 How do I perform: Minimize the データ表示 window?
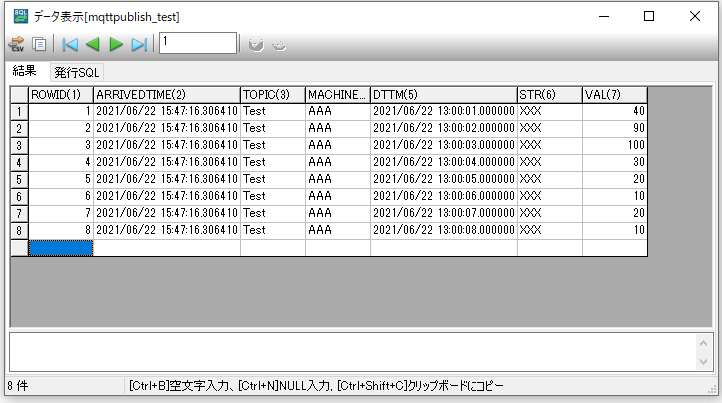pos(604,17)
